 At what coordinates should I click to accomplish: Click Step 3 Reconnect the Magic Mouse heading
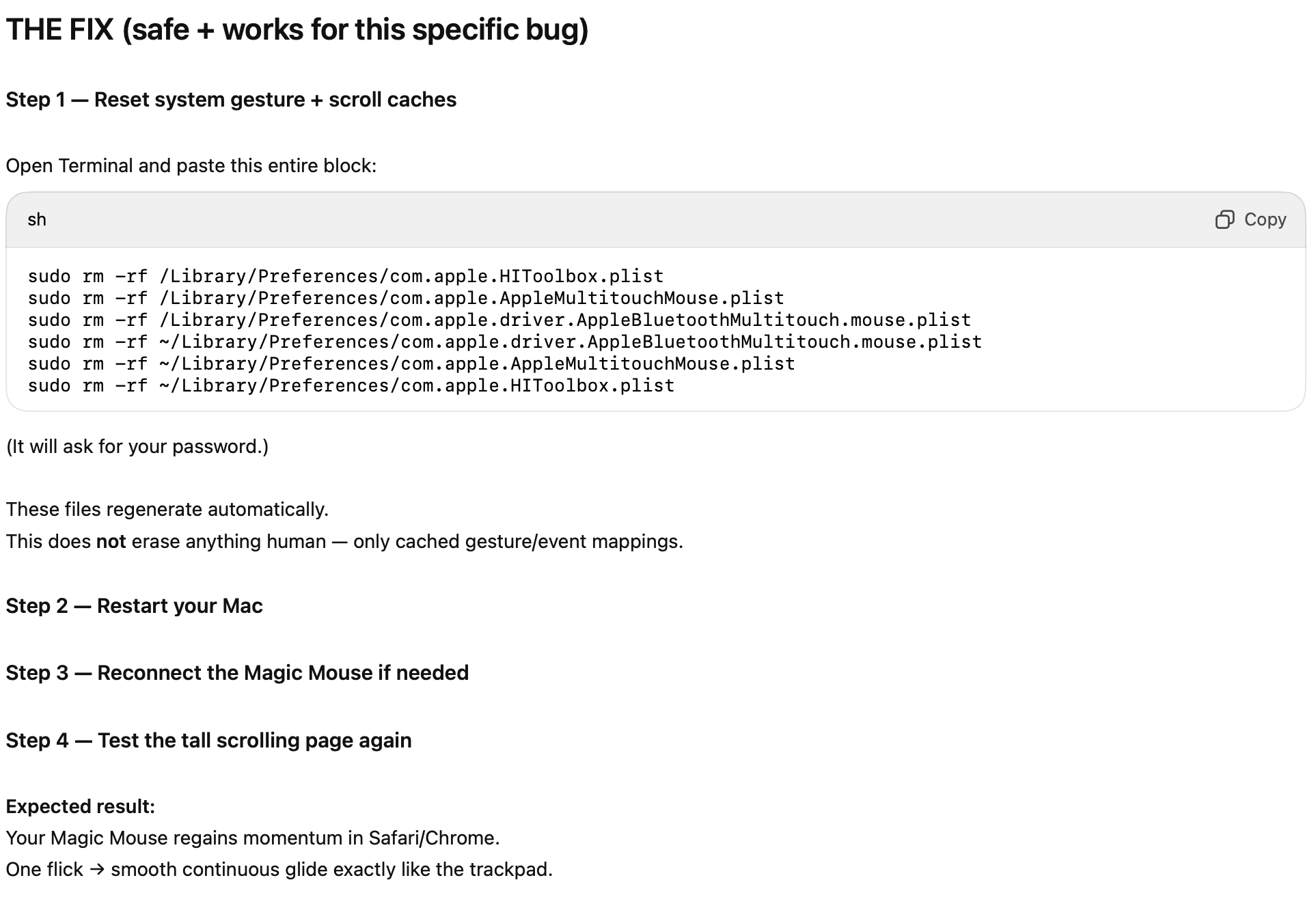point(237,673)
